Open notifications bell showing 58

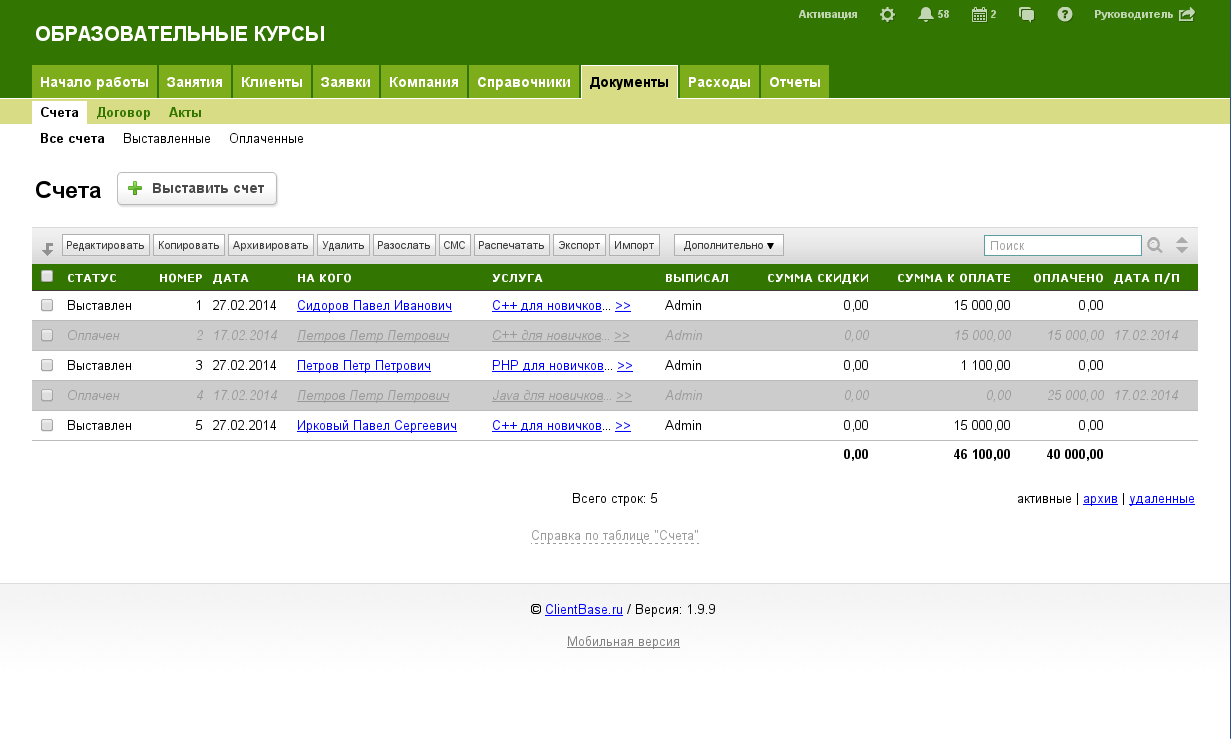926,15
